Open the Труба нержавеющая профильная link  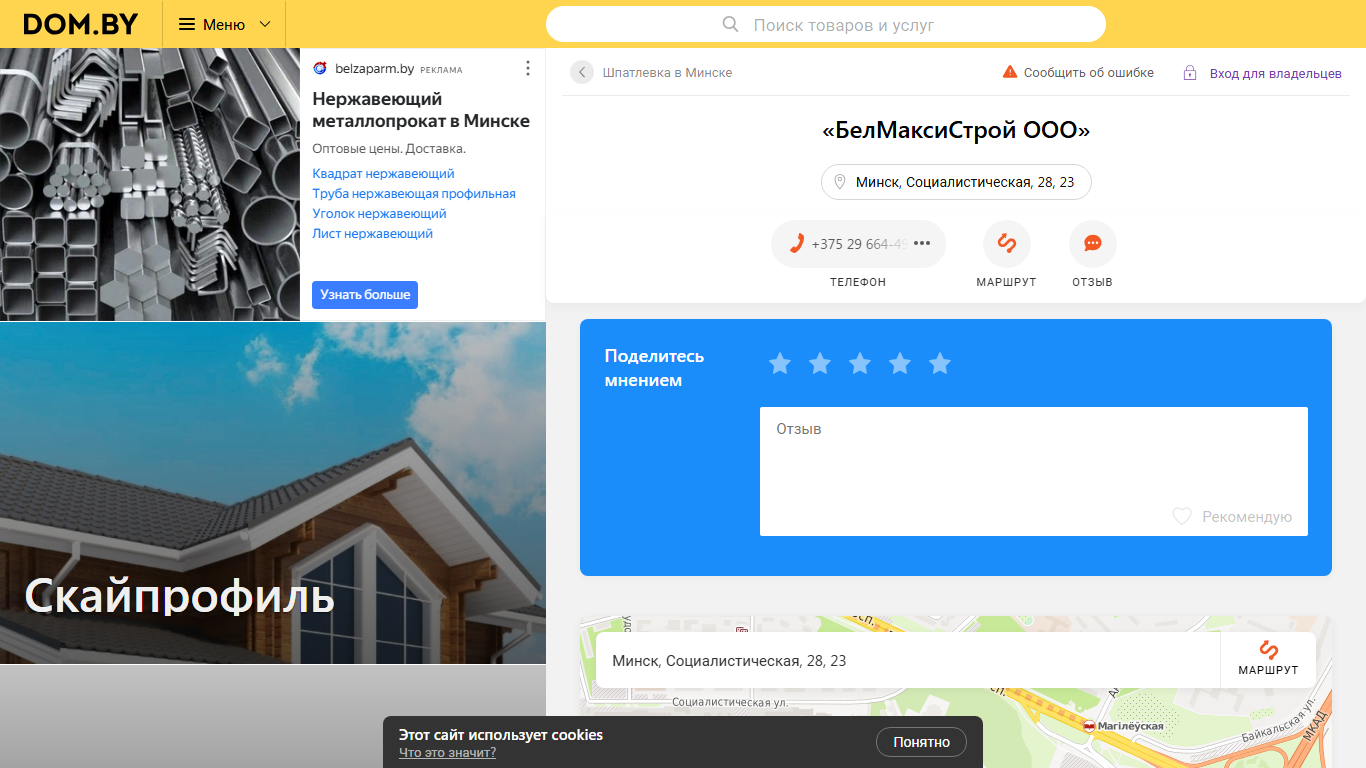point(414,194)
